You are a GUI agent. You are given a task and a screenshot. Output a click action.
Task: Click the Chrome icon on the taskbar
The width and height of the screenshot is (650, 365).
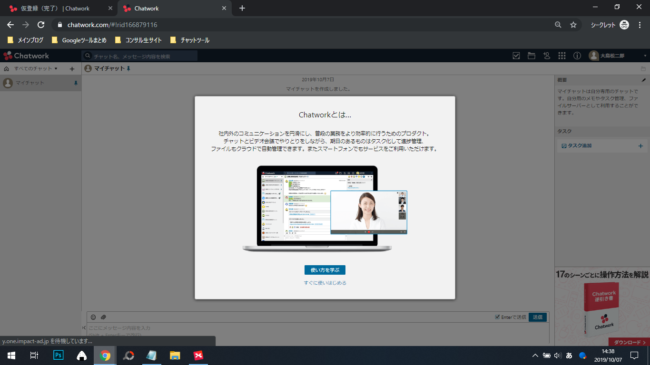(x=105, y=355)
